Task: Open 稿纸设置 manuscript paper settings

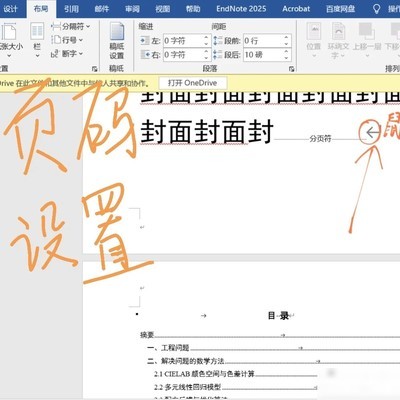Action: point(116,41)
